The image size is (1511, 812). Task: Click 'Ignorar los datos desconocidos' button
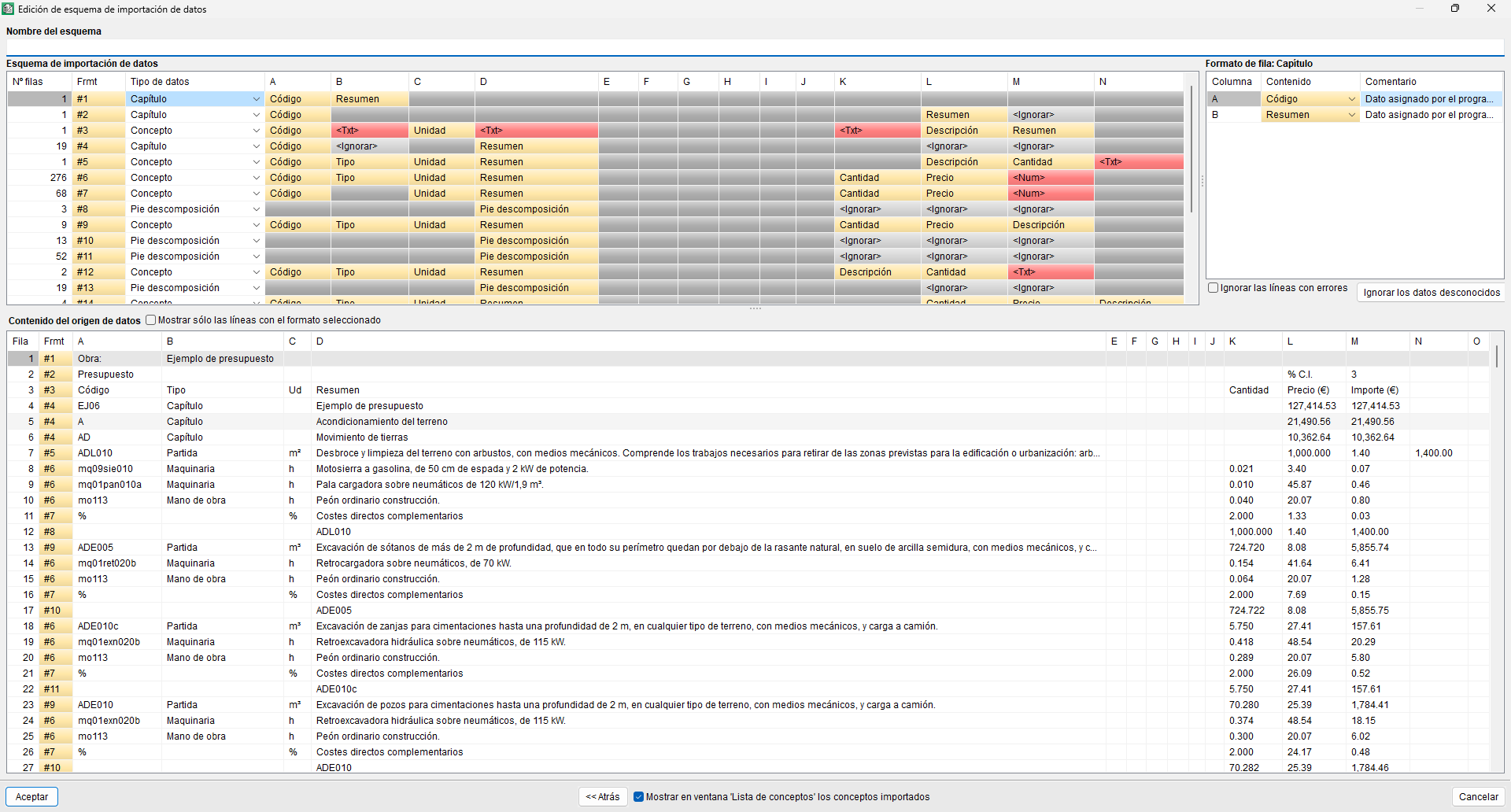tap(1432, 293)
